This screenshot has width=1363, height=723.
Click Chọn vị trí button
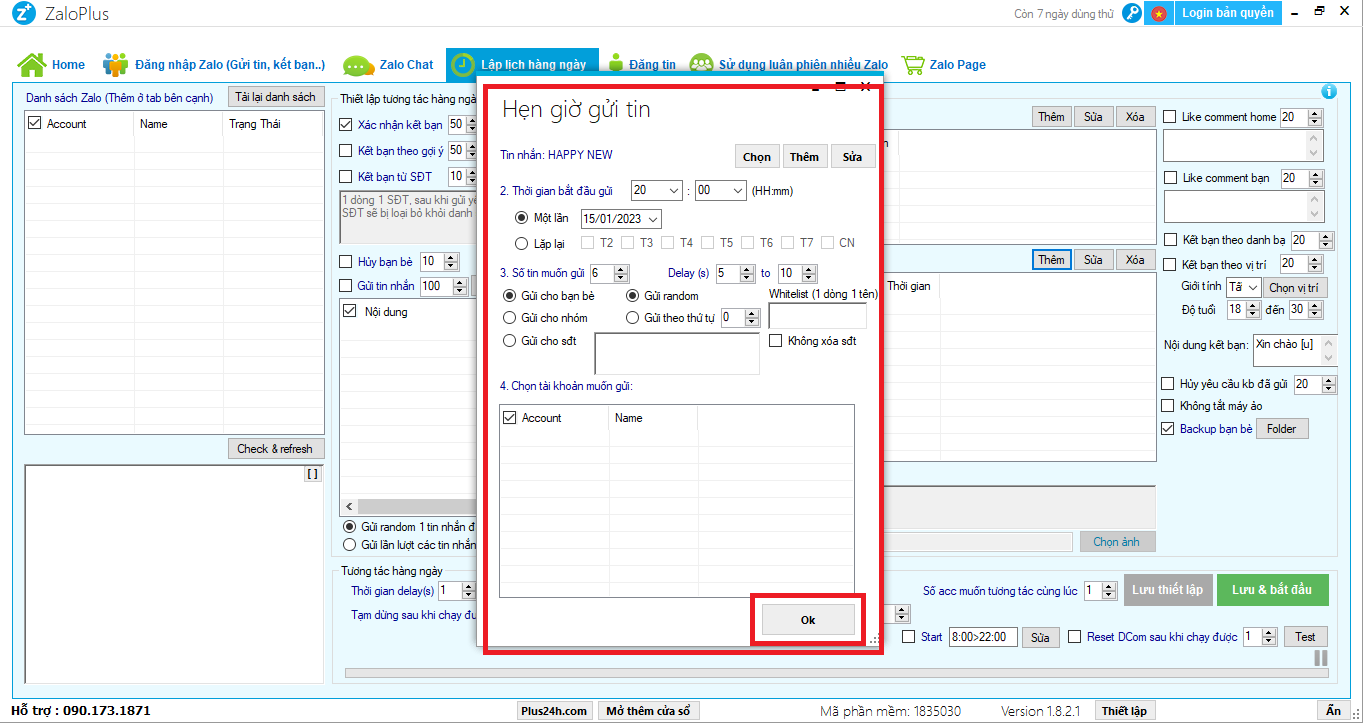click(1295, 288)
